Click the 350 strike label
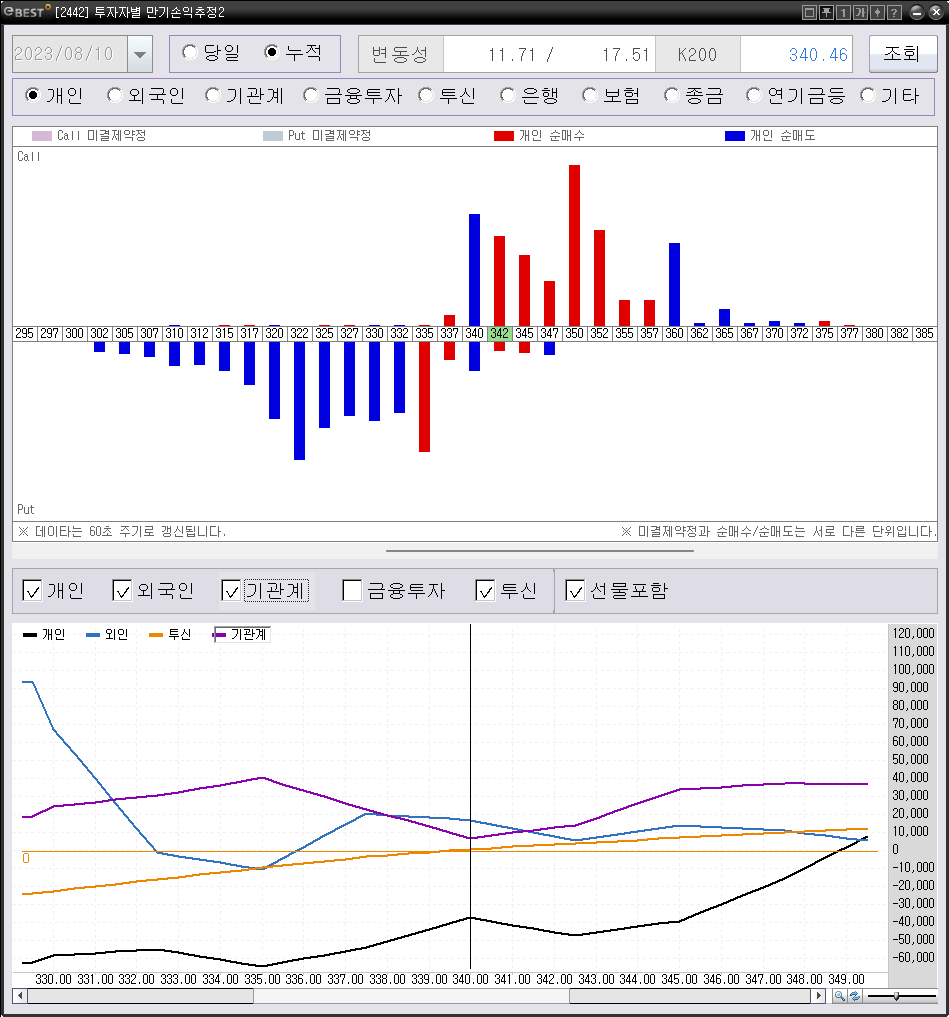This screenshot has height=1017, width=949. point(574,333)
